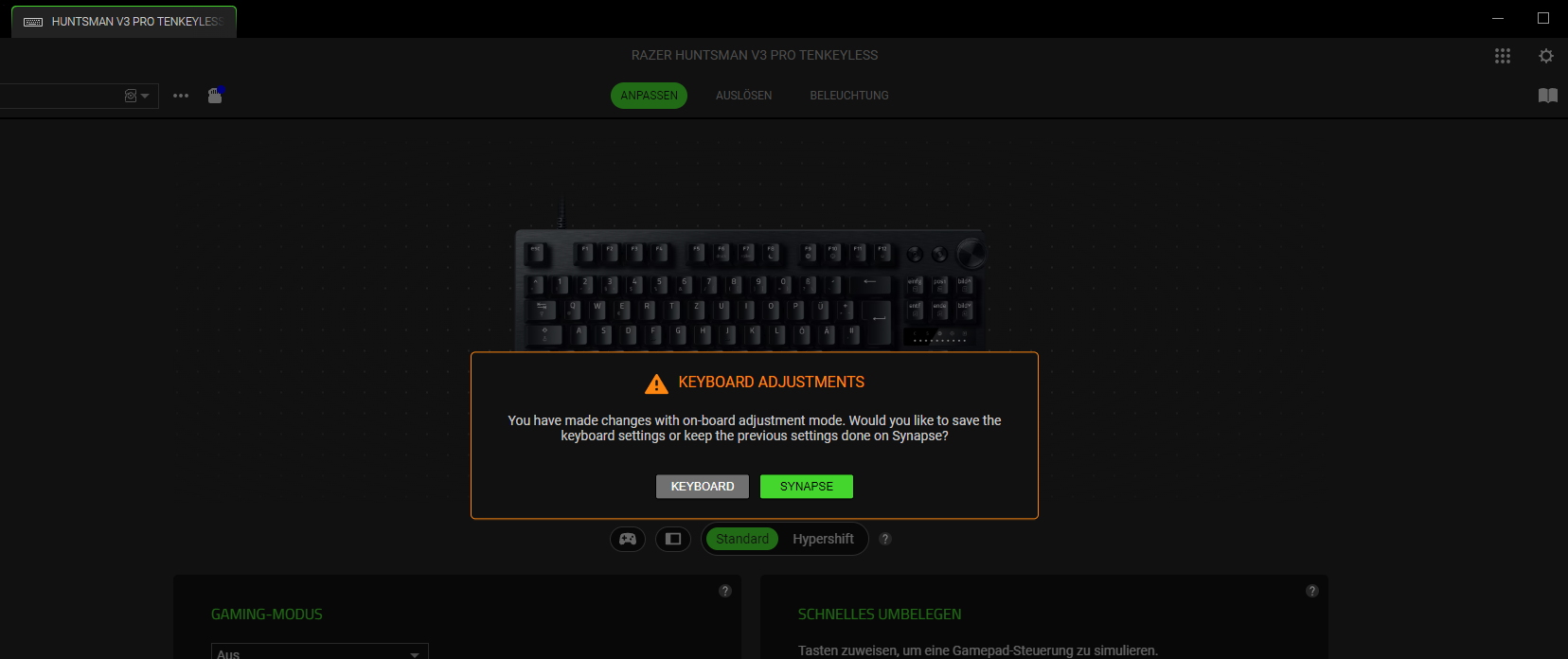Open the Razer modules grid icon
This screenshot has width=1568, height=659.
[x=1503, y=56]
